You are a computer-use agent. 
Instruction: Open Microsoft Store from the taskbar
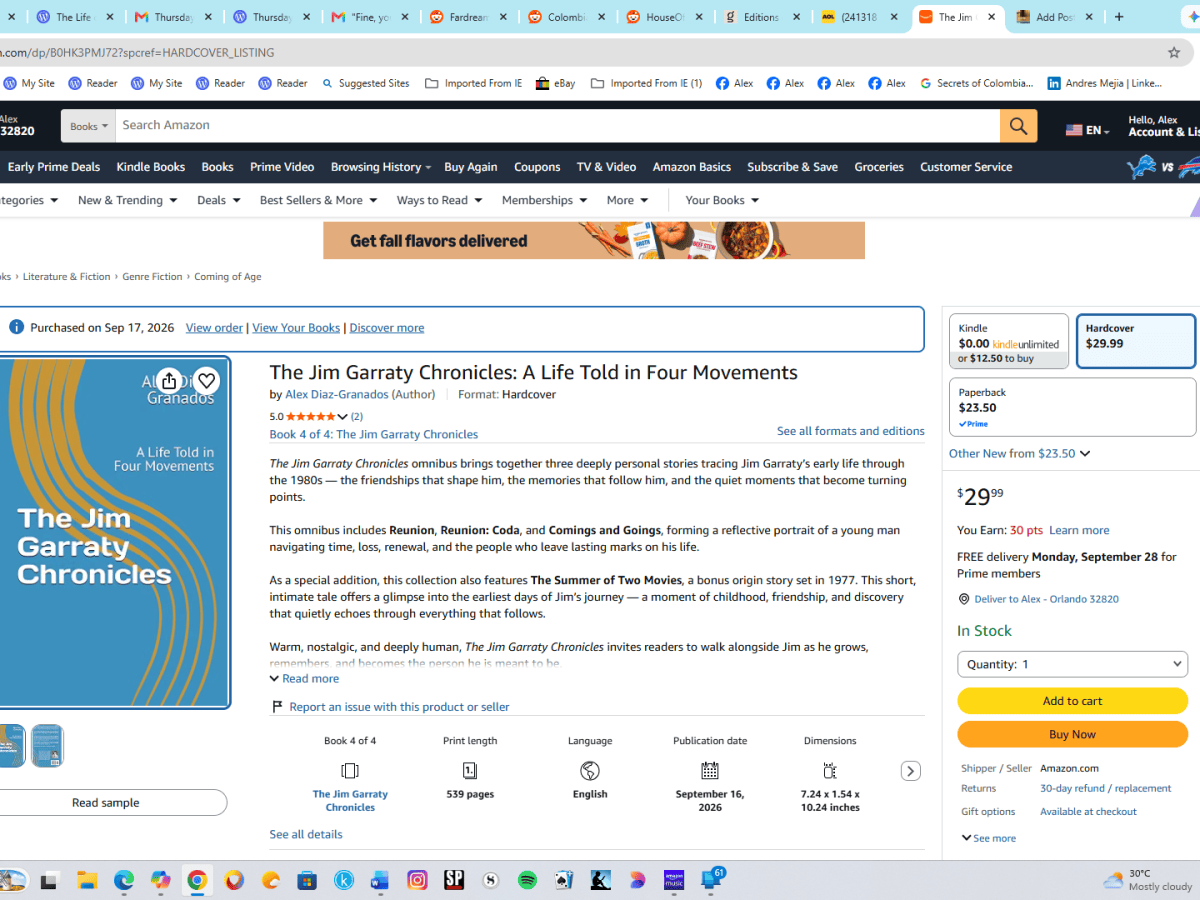(307, 880)
